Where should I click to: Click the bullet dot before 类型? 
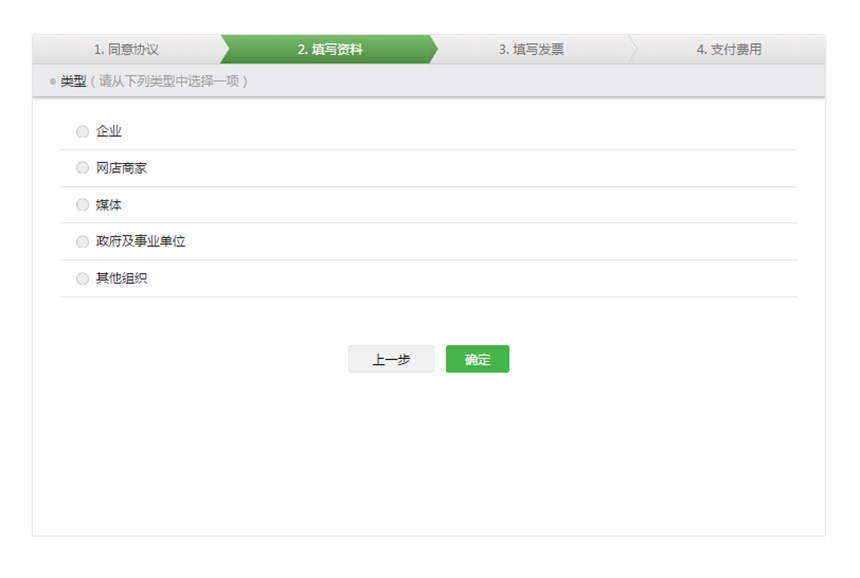52,81
